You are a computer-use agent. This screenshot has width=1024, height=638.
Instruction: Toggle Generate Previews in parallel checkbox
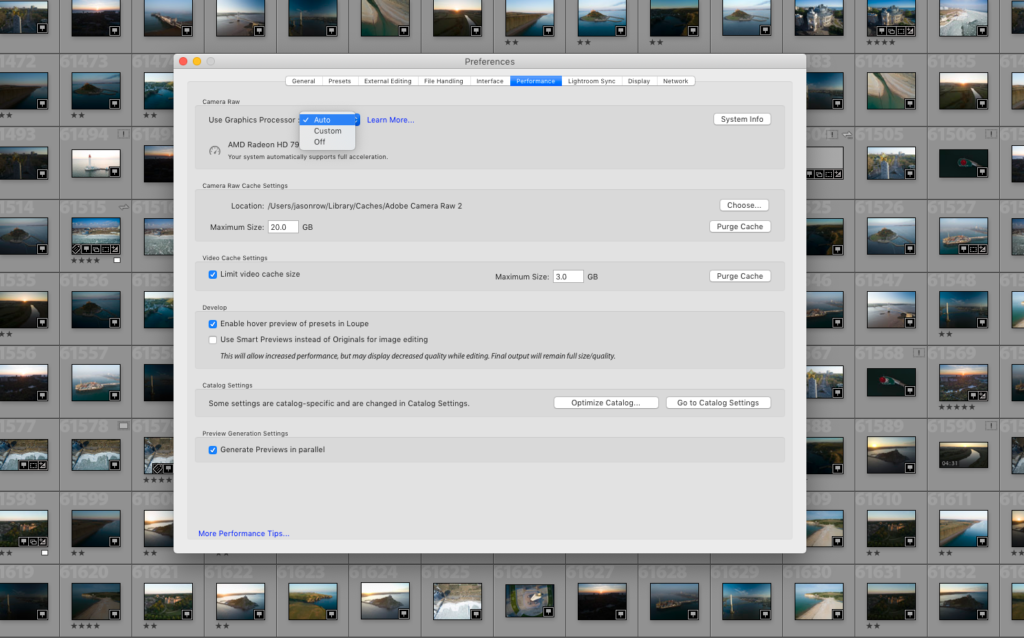[x=212, y=450]
